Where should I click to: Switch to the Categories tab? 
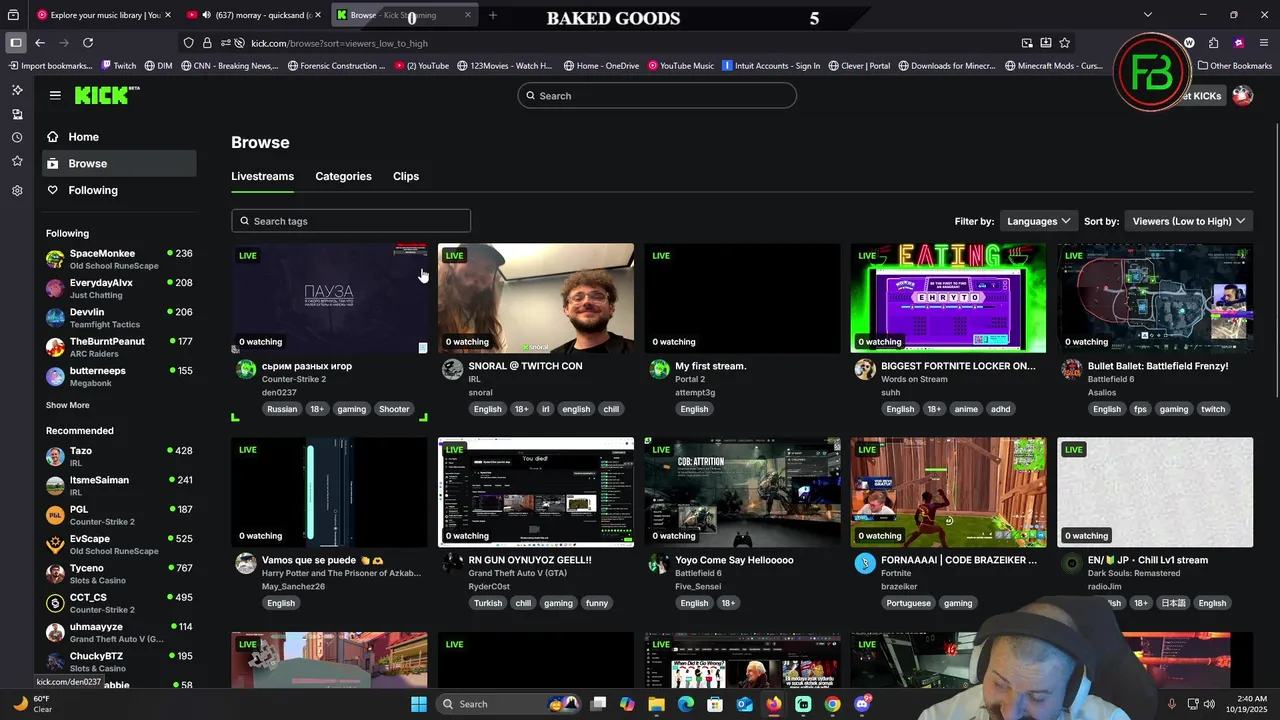[343, 176]
